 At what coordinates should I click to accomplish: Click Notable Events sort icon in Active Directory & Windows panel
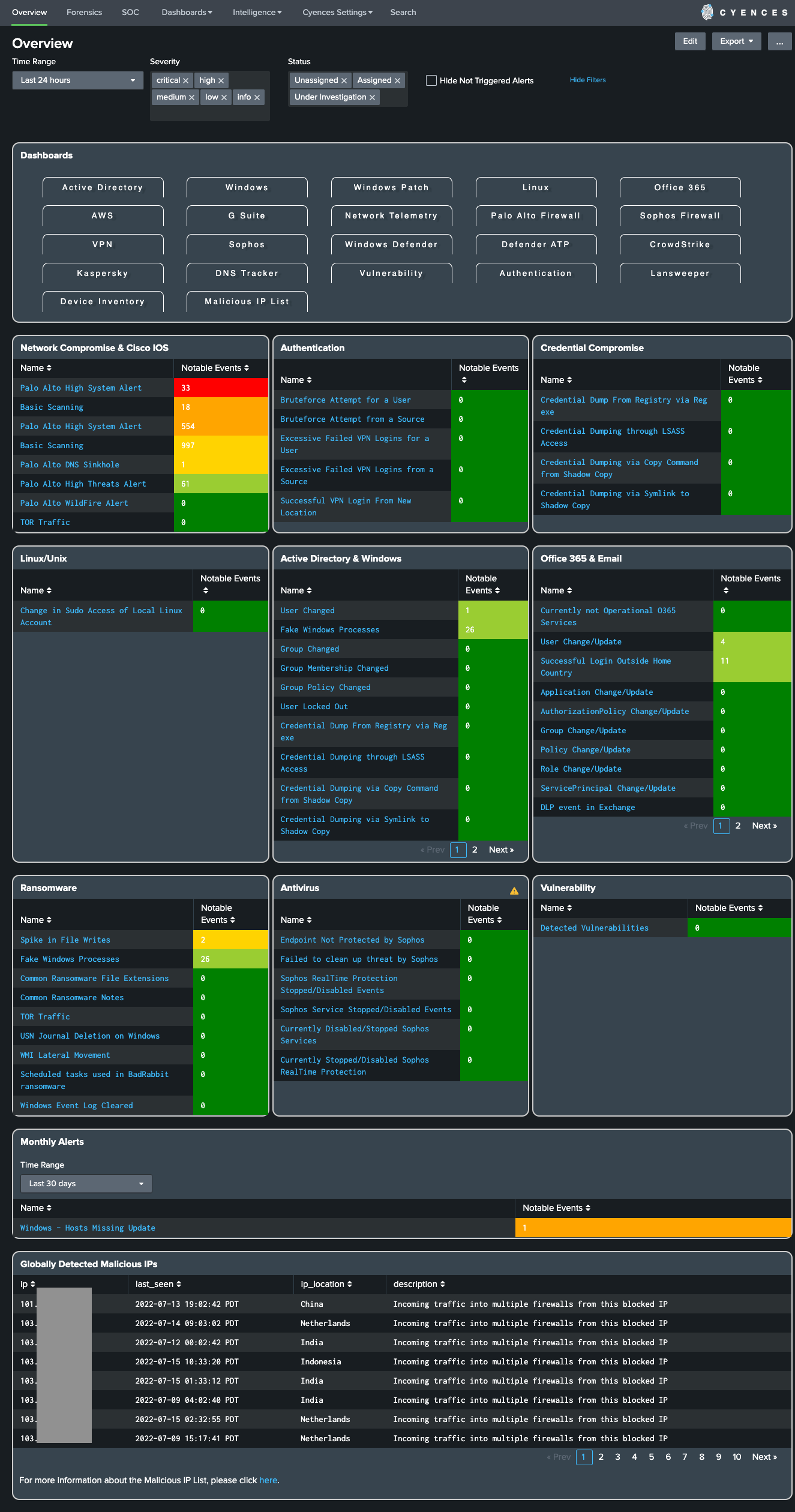(497, 590)
